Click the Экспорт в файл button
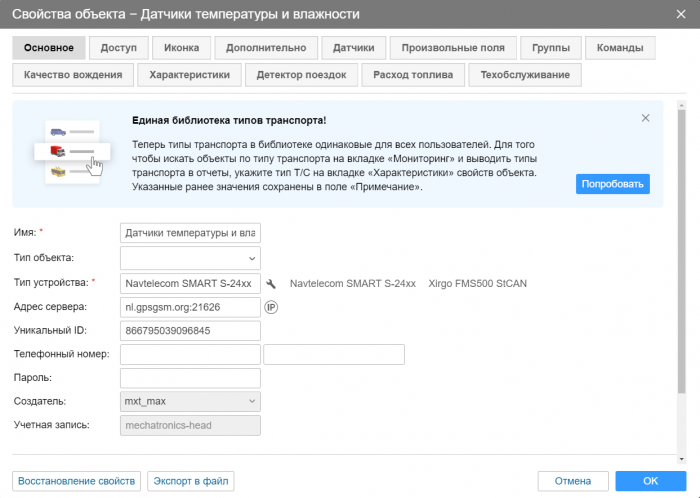The height and width of the screenshot is (498, 700). pyautogui.click(x=191, y=481)
